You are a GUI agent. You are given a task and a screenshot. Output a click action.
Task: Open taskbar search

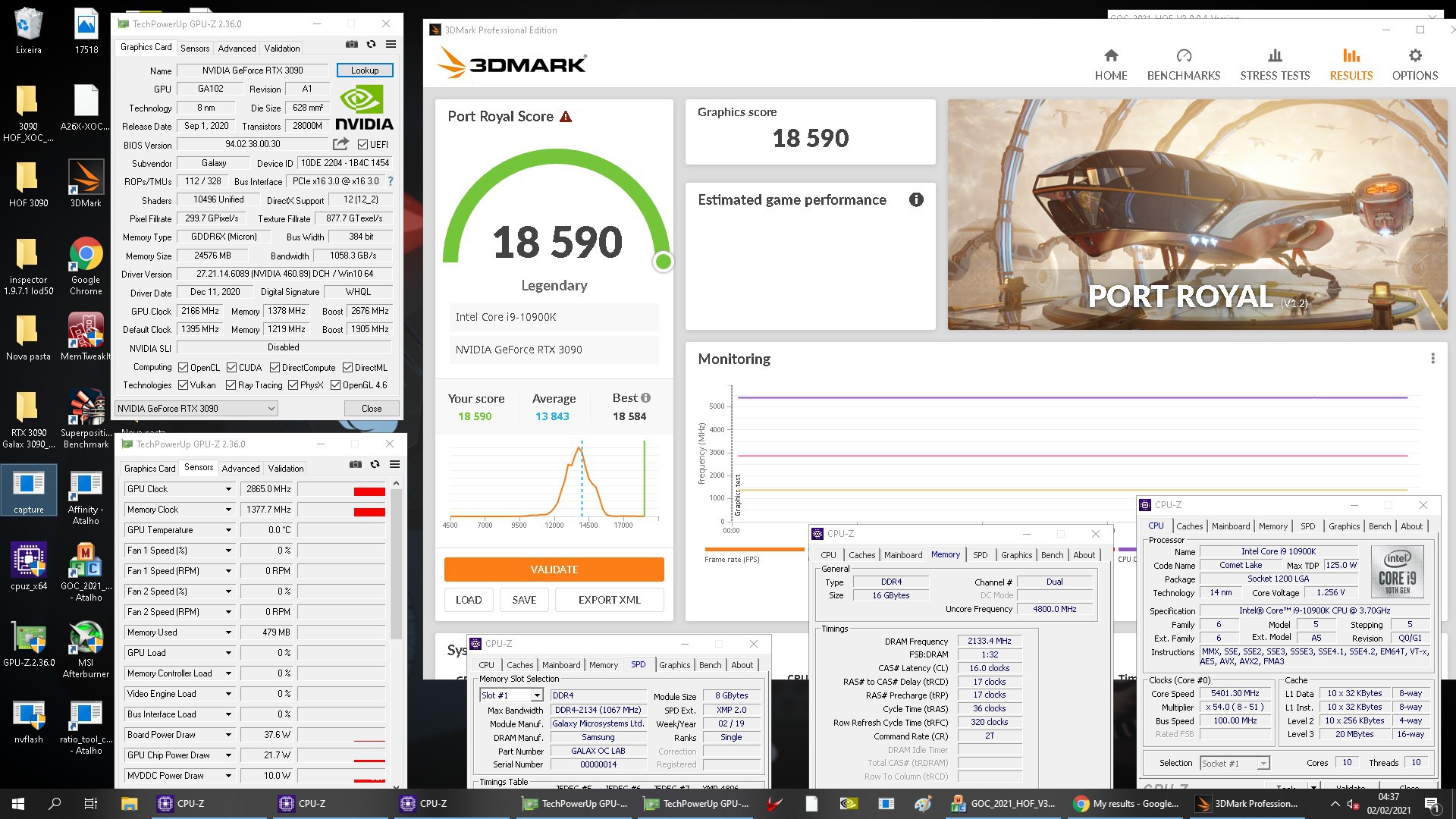coord(55,804)
